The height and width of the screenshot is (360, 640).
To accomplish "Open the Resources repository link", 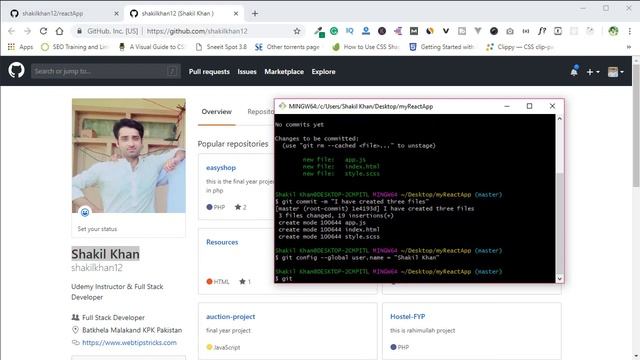I will tap(222, 242).
